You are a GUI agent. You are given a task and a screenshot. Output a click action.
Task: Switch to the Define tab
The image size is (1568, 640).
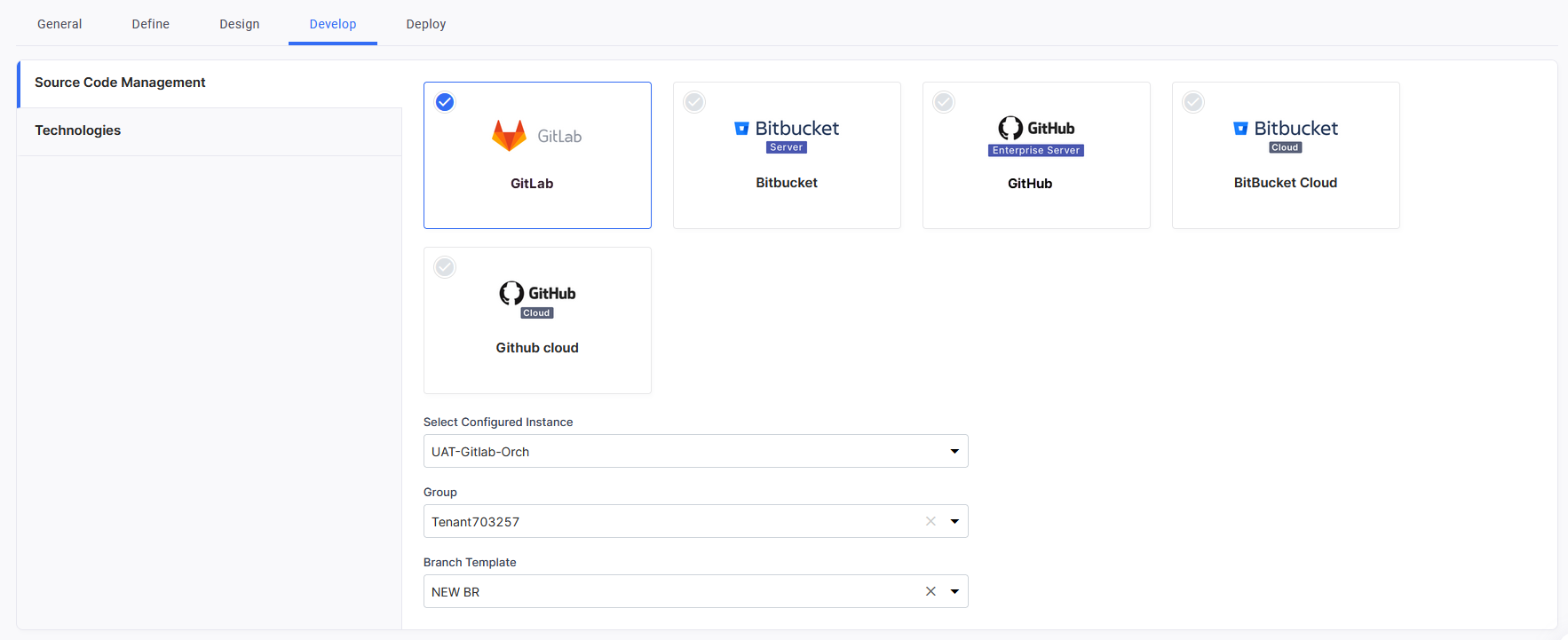click(151, 24)
